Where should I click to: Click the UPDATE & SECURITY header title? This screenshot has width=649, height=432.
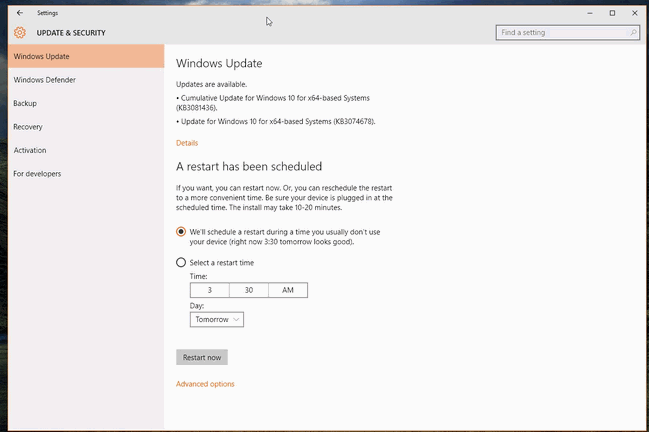coord(71,33)
